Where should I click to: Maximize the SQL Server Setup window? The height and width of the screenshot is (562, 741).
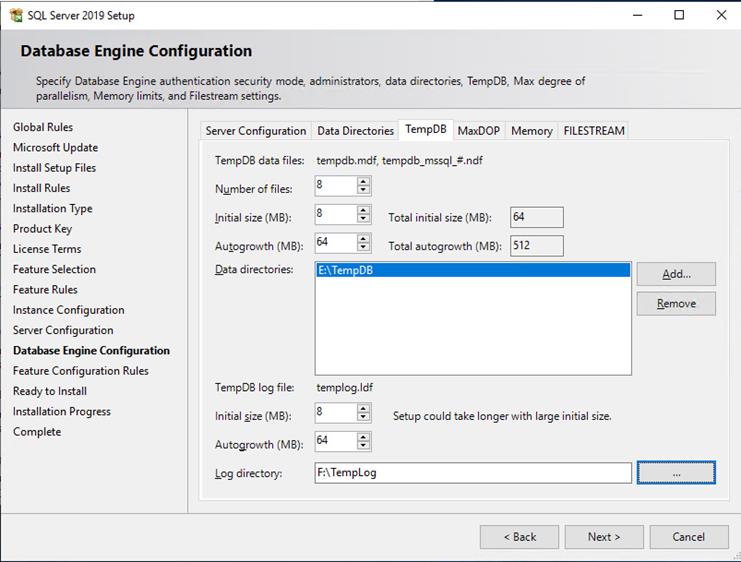pyautogui.click(x=679, y=15)
